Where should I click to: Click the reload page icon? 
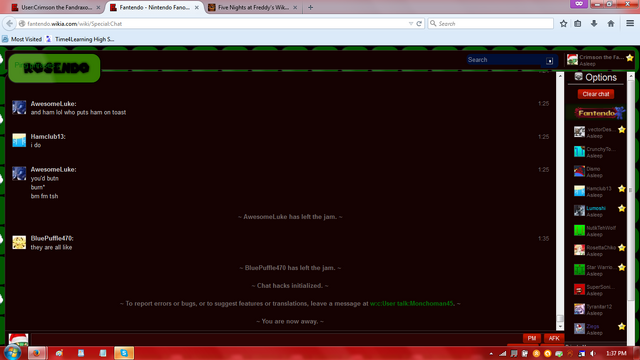pos(419,24)
